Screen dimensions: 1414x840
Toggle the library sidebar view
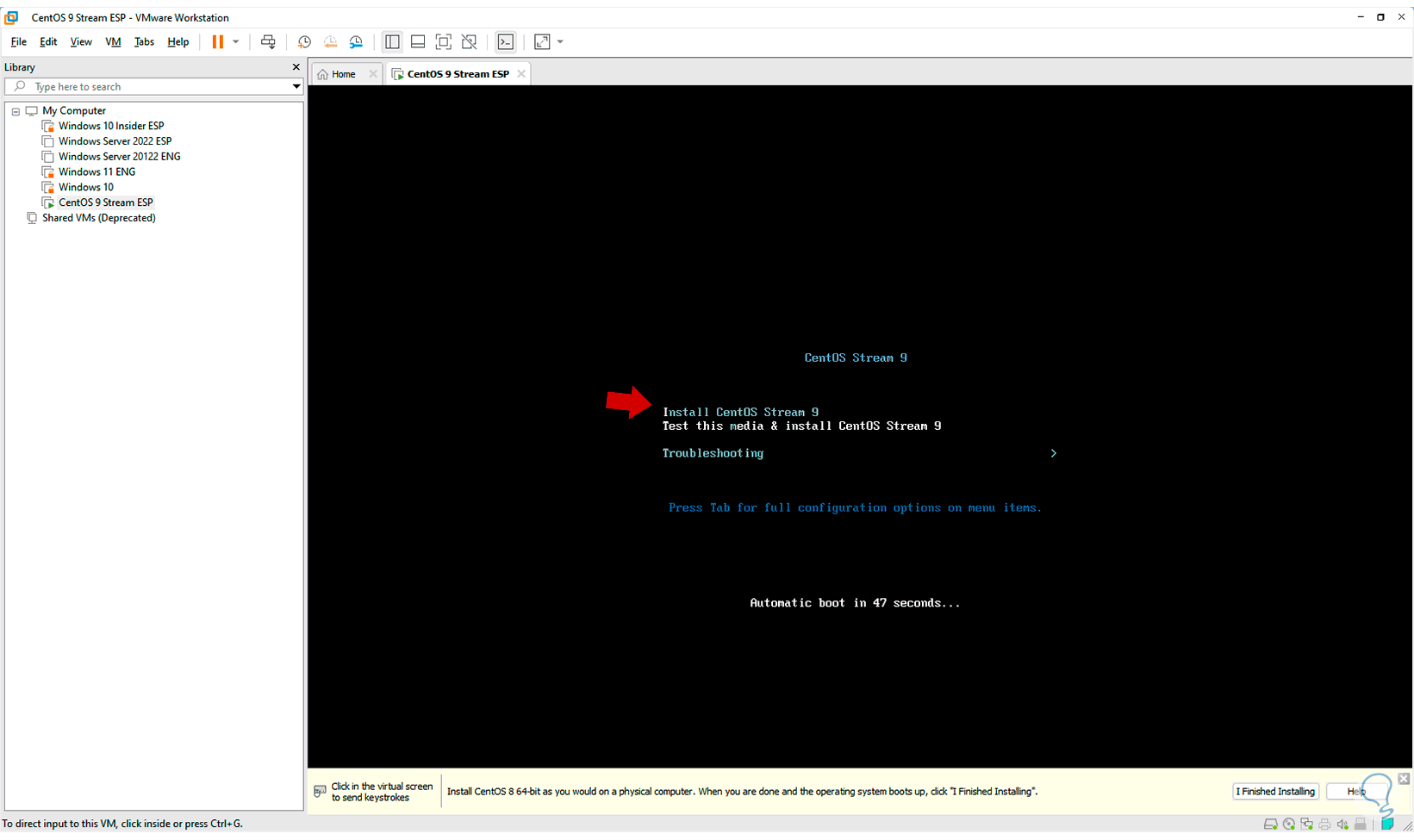[x=392, y=41]
